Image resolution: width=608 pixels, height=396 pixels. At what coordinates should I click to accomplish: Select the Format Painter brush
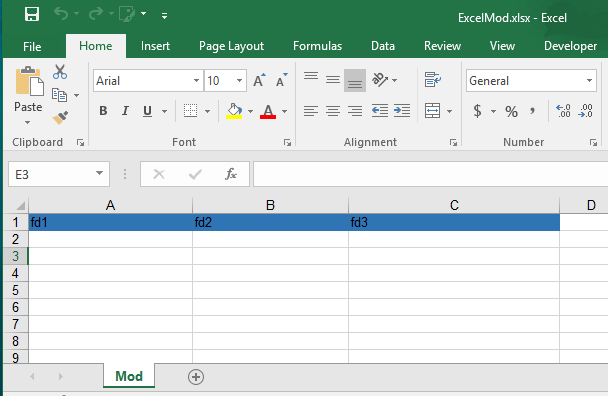60,118
